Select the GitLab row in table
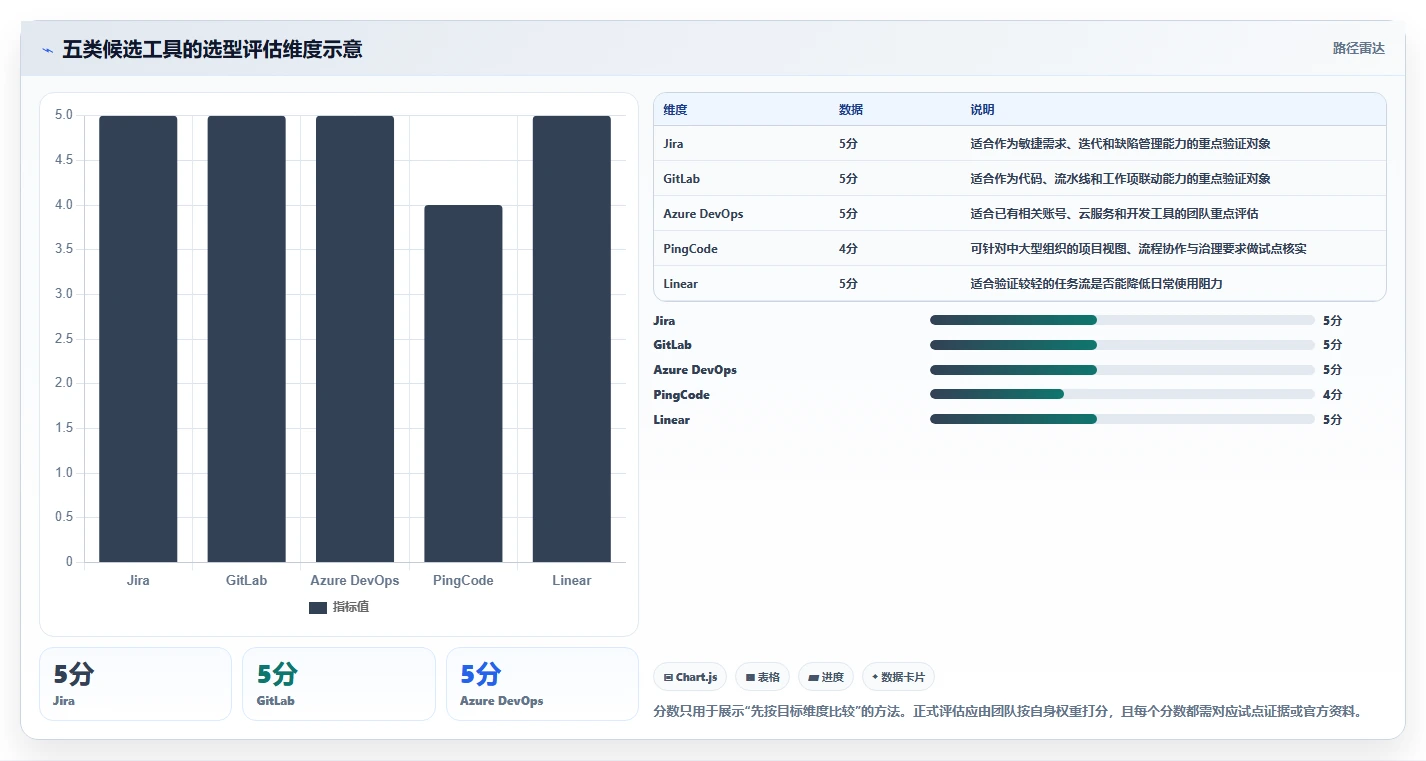Image resolution: width=1426 pixels, height=761 pixels. (1020, 179)
